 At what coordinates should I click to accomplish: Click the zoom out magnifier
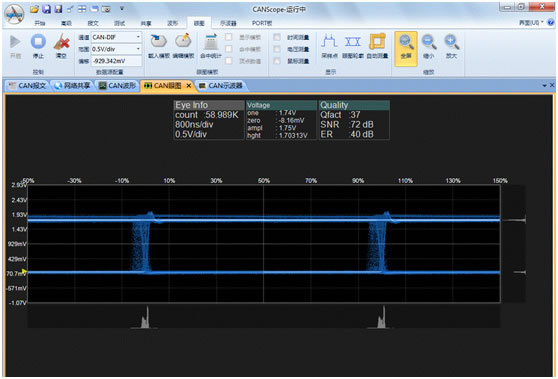(429, 42)
